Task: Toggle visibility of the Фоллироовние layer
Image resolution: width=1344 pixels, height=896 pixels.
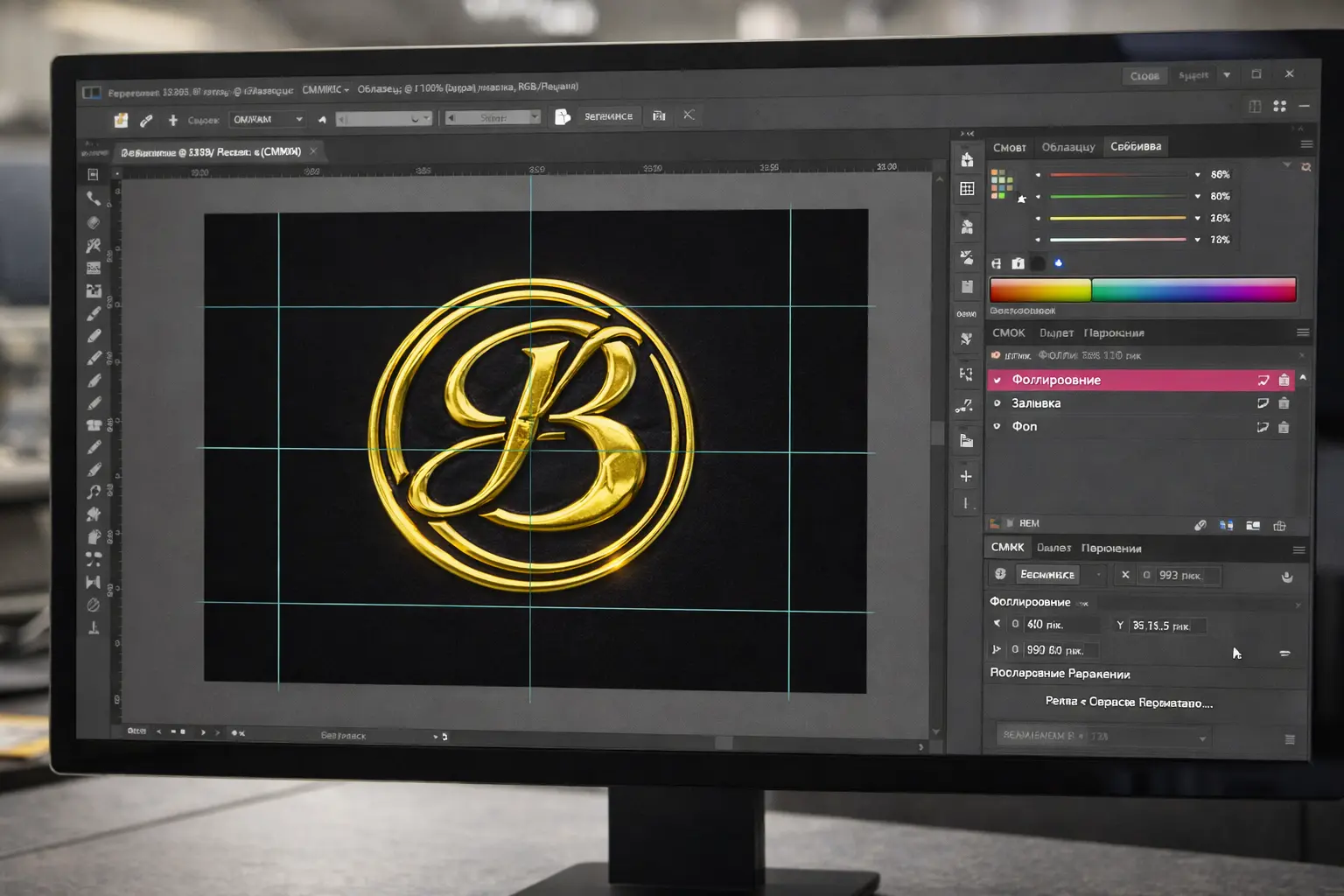Action: coord(997,380)
